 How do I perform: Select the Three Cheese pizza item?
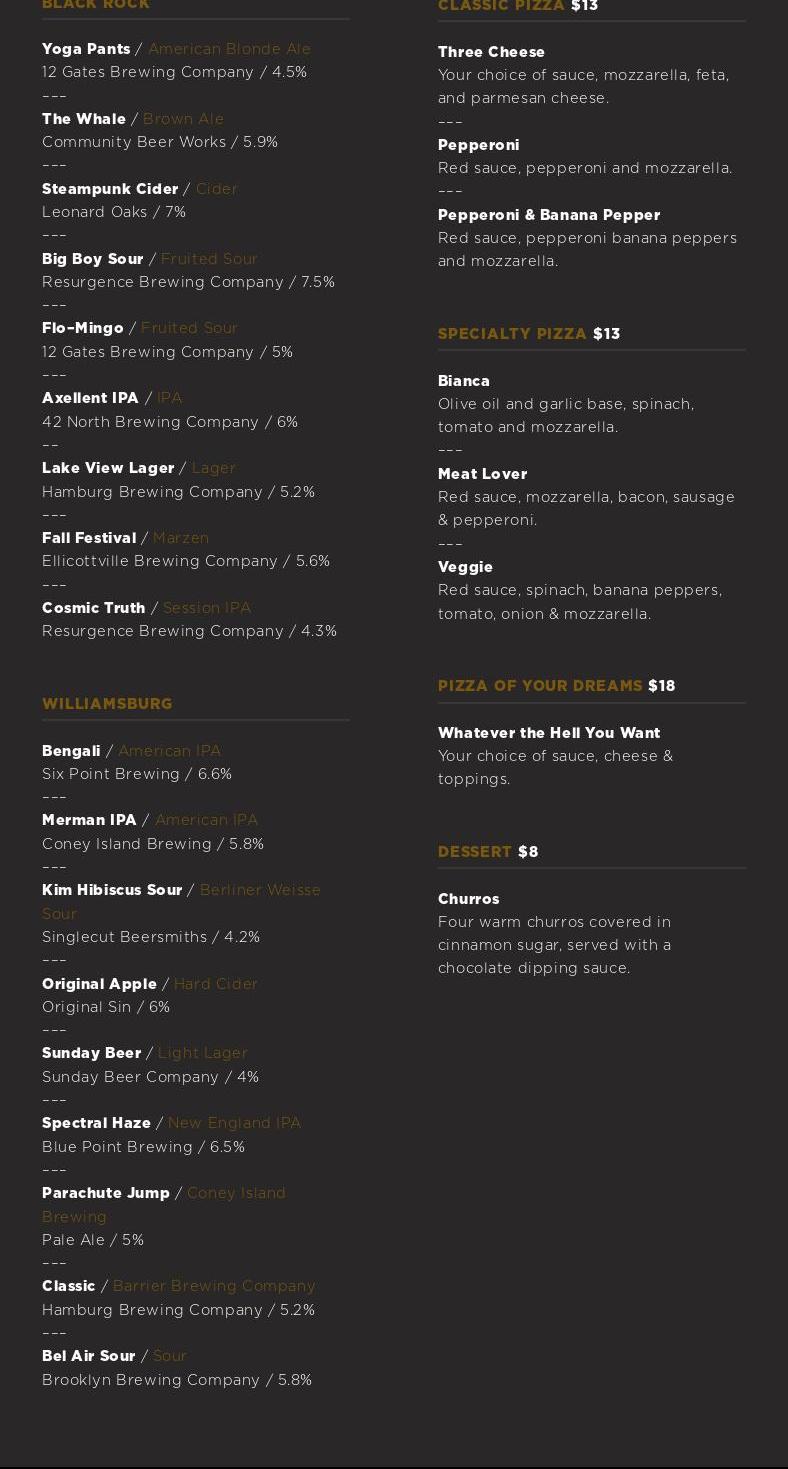click(x=491, y=52)
